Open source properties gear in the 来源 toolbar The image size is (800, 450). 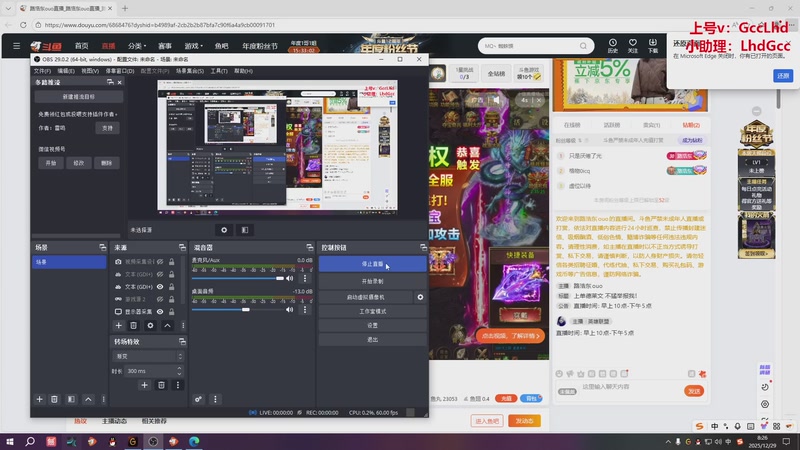coord(150,326)
